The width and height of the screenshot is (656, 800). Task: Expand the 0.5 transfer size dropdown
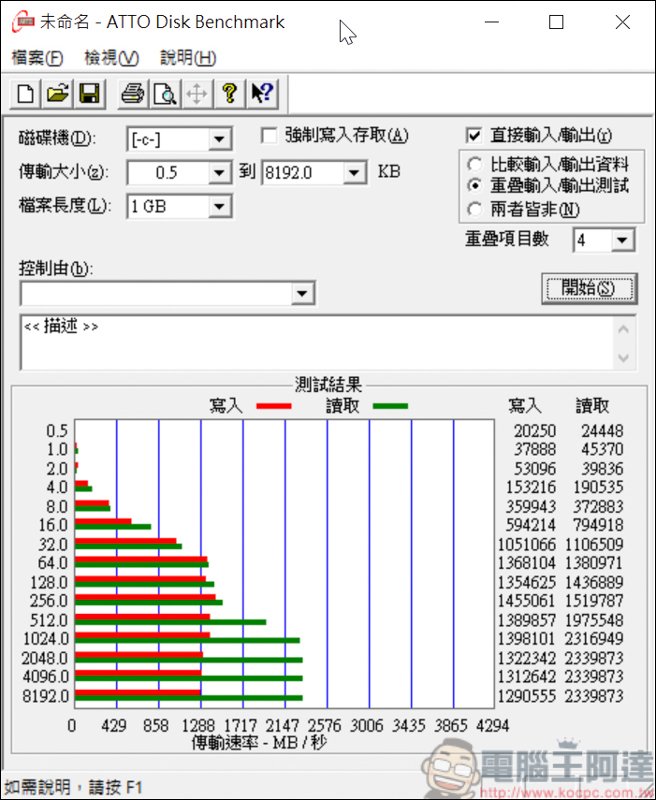click(x=219, y=173)
